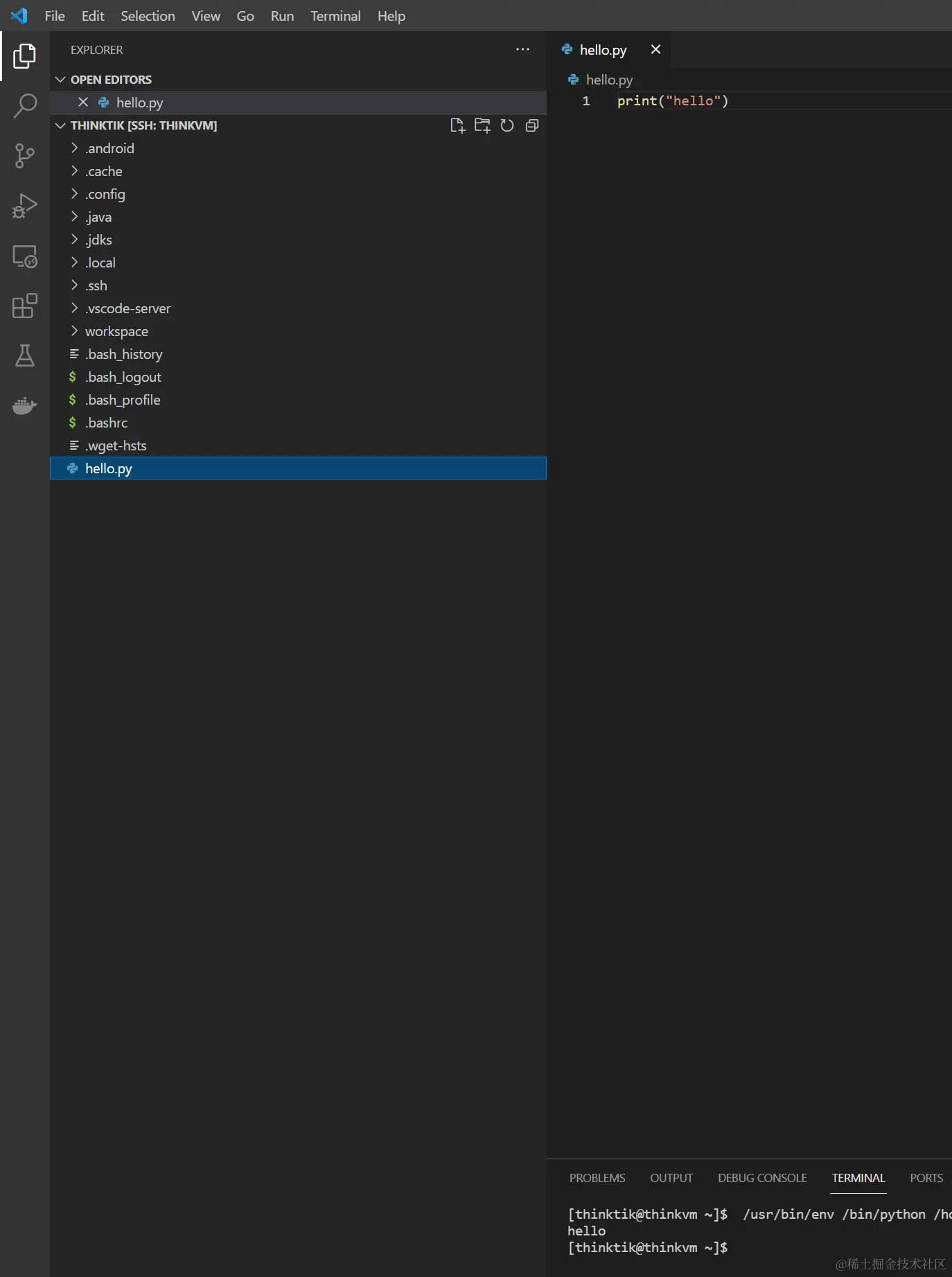Open the Go menu

245,16
